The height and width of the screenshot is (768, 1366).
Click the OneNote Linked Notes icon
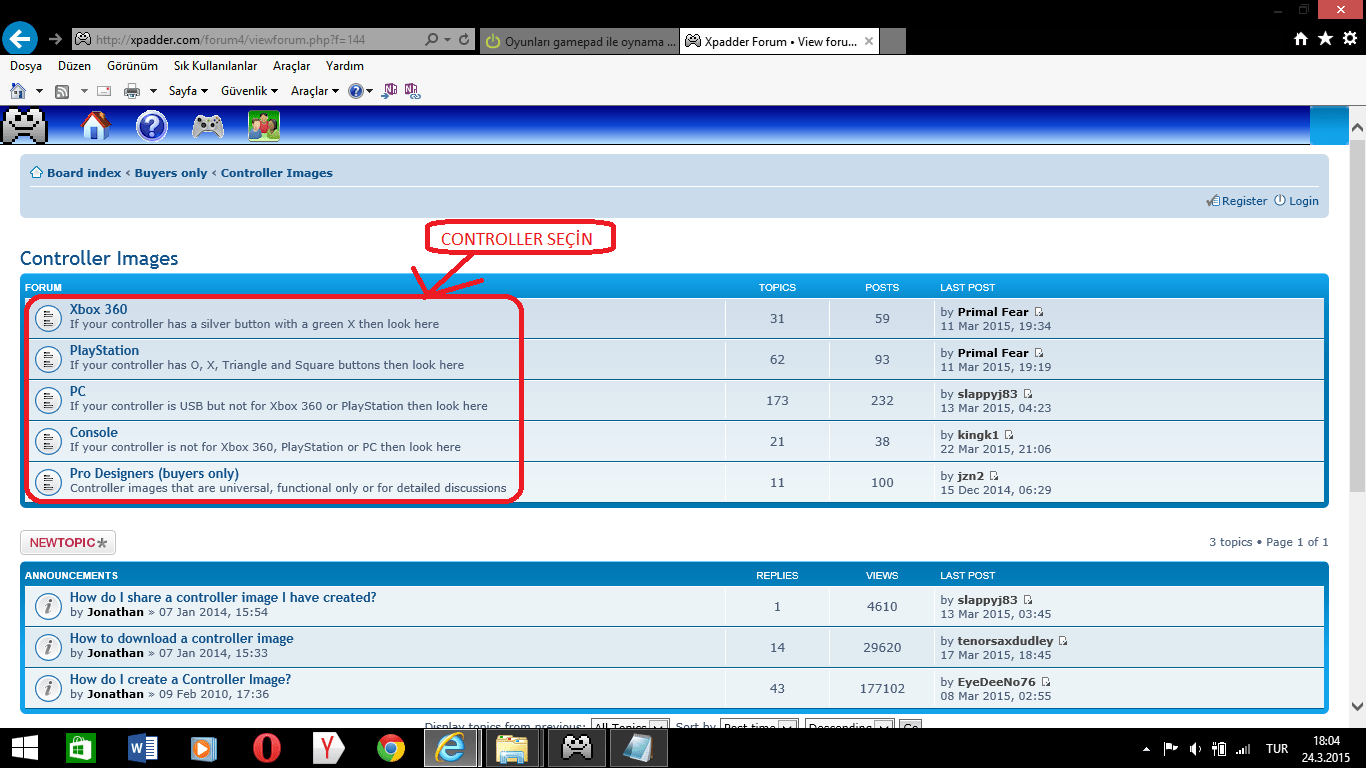tap(412, 91)
